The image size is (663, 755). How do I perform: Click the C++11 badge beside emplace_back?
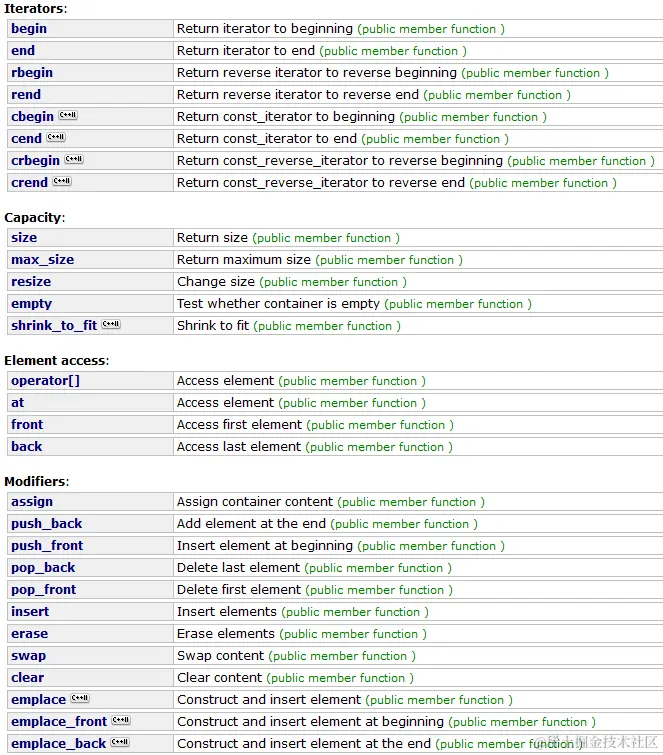click(120, 742)
